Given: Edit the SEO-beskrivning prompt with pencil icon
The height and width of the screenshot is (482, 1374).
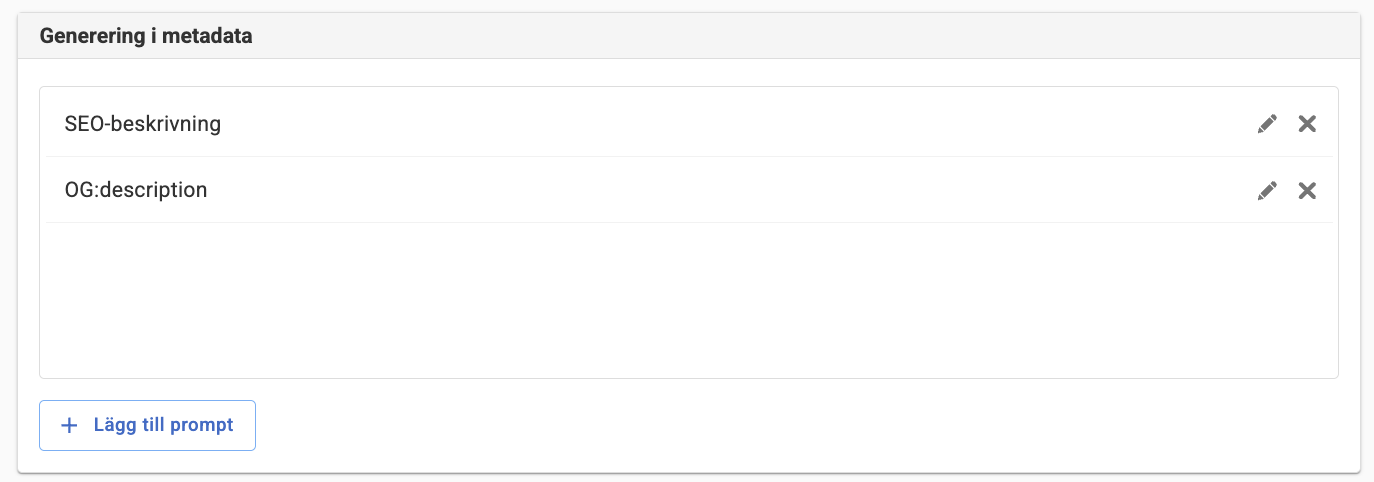Looking at the screenshot, I should coord(1267,124).
